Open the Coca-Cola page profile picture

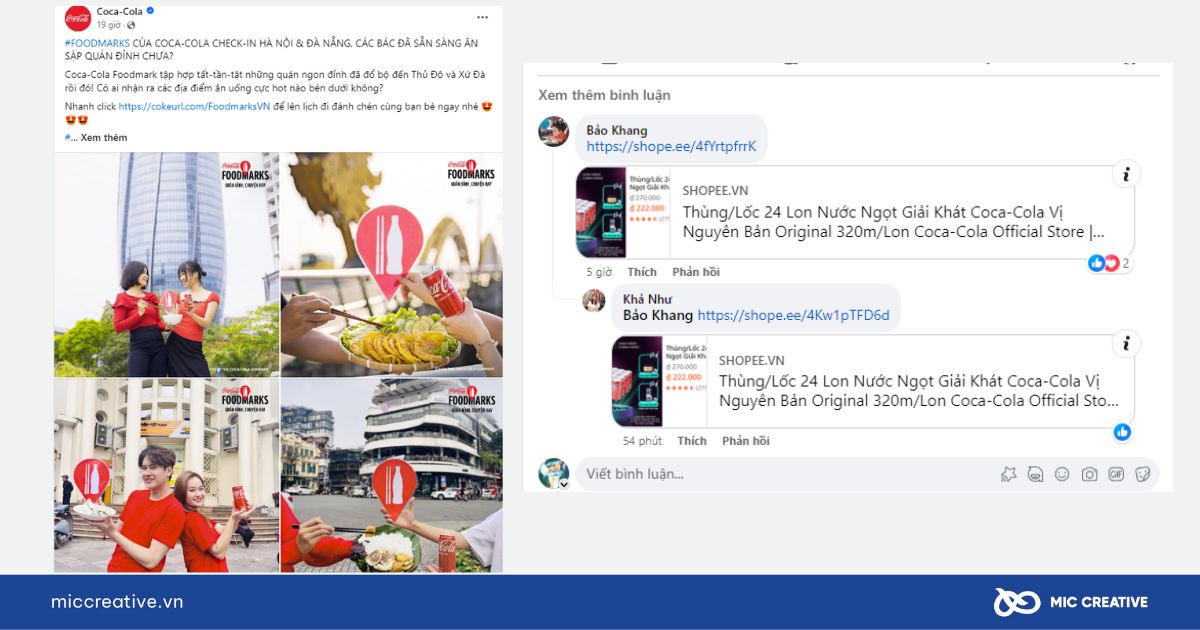coord(78,18)
